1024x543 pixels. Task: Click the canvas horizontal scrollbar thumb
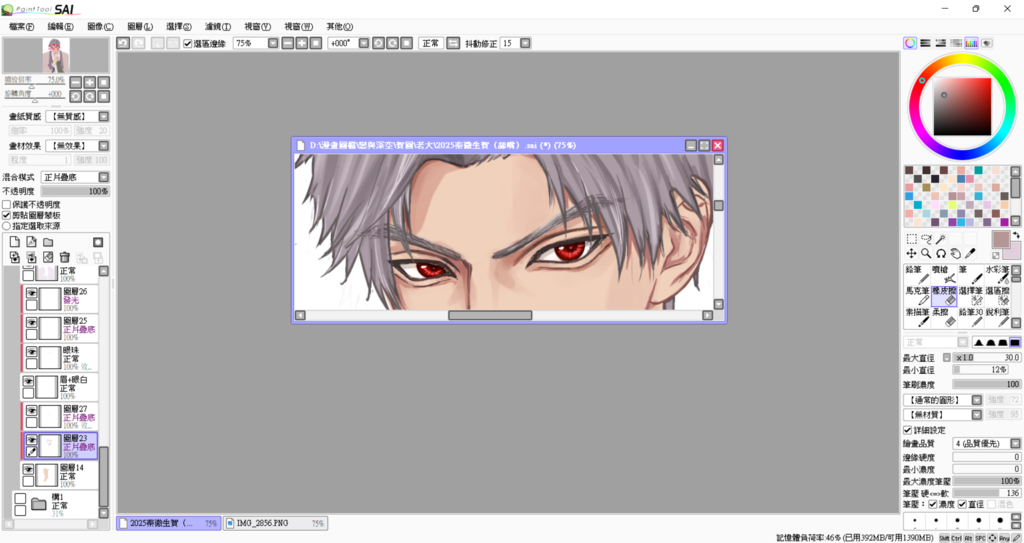(x=490, y=316)
